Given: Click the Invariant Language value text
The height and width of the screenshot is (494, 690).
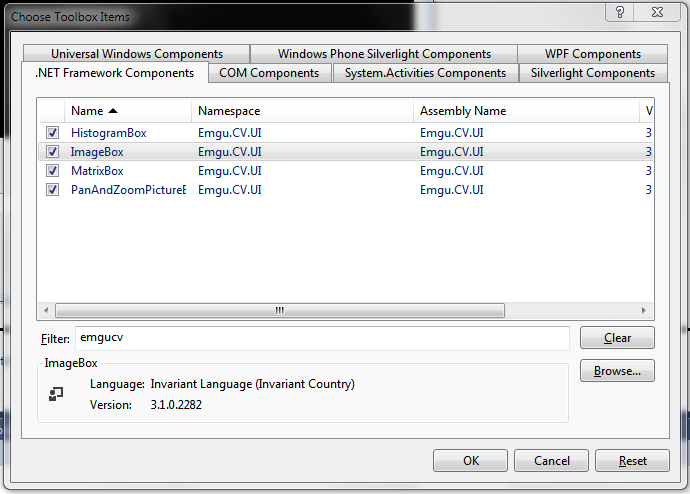Looking at the screenshot, I should point(253,384).
